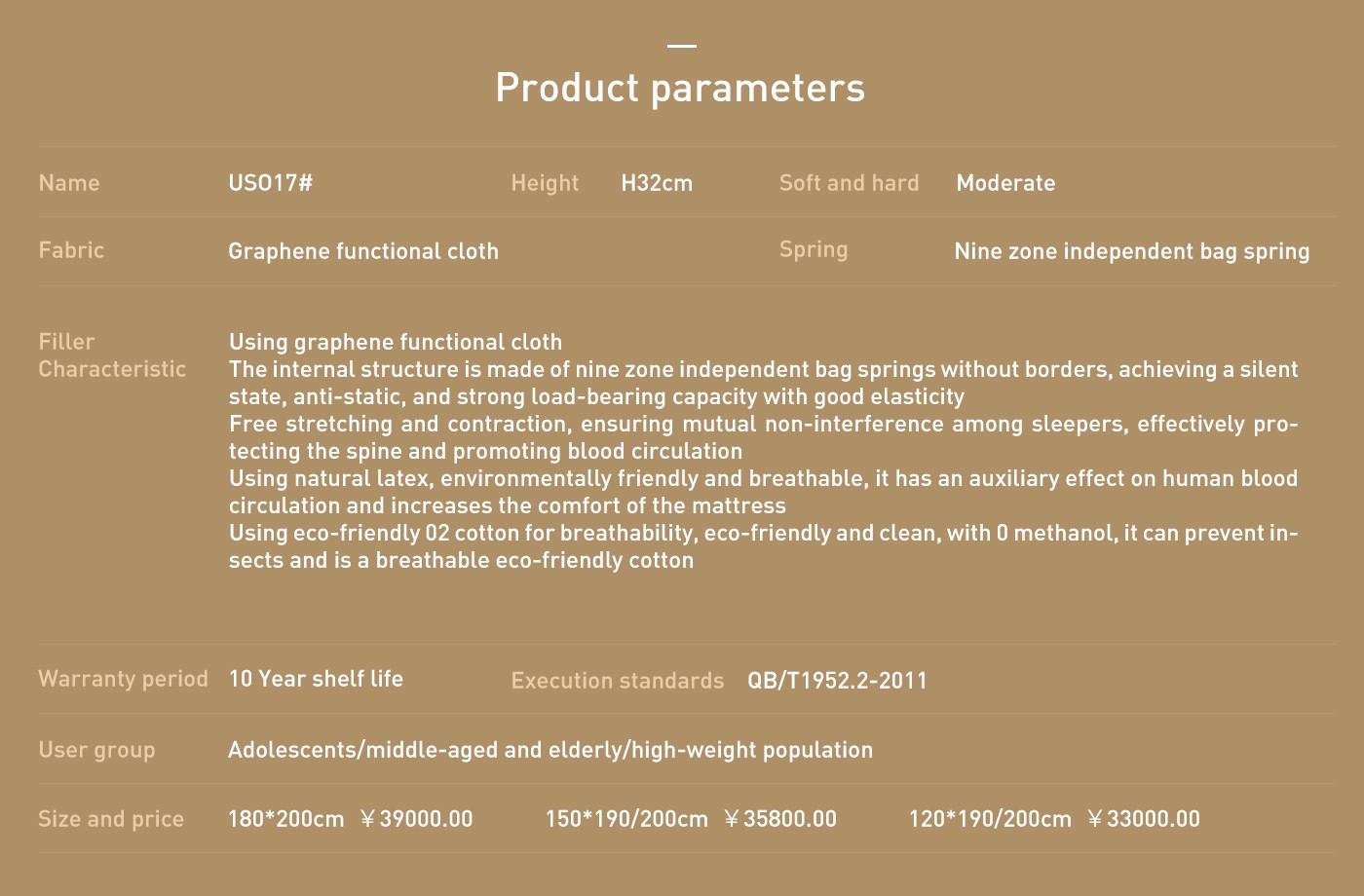Select the 120*190/200cm ¥33000.00 option
This screenshot has width=1364, height=896.
1054,819
